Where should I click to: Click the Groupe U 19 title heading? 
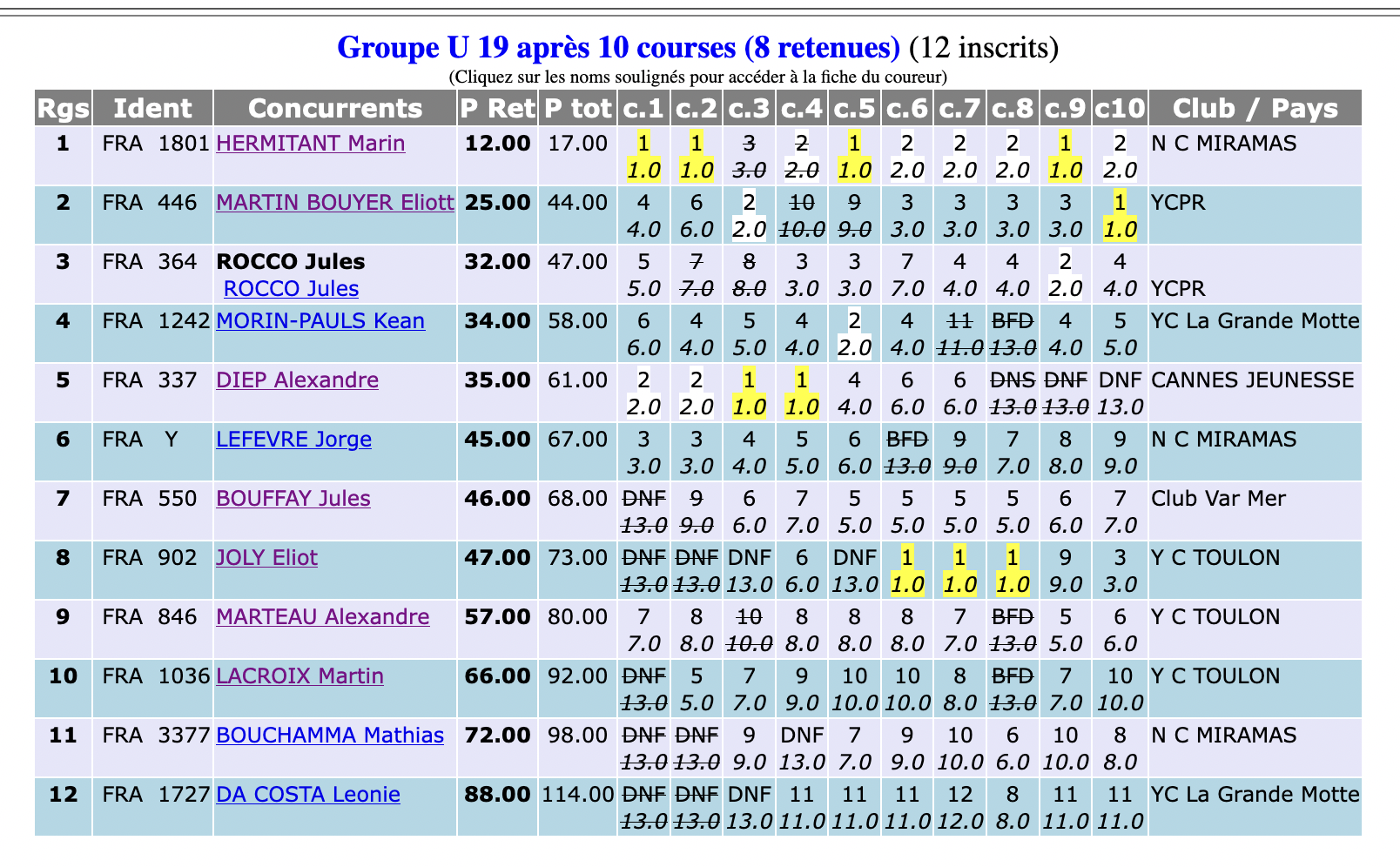[618, 47]
